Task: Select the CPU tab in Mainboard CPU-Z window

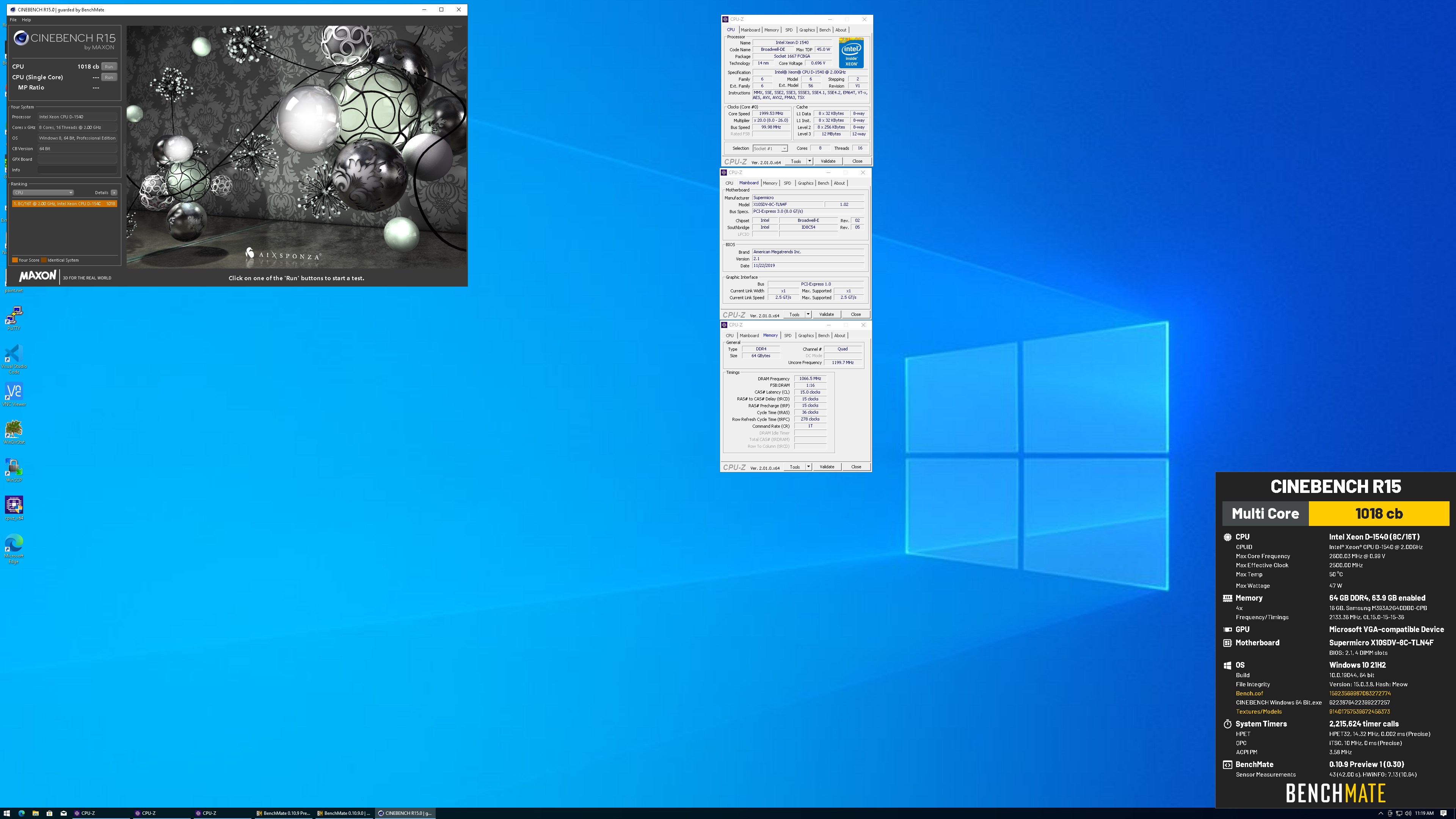Action: coord(729,183)
